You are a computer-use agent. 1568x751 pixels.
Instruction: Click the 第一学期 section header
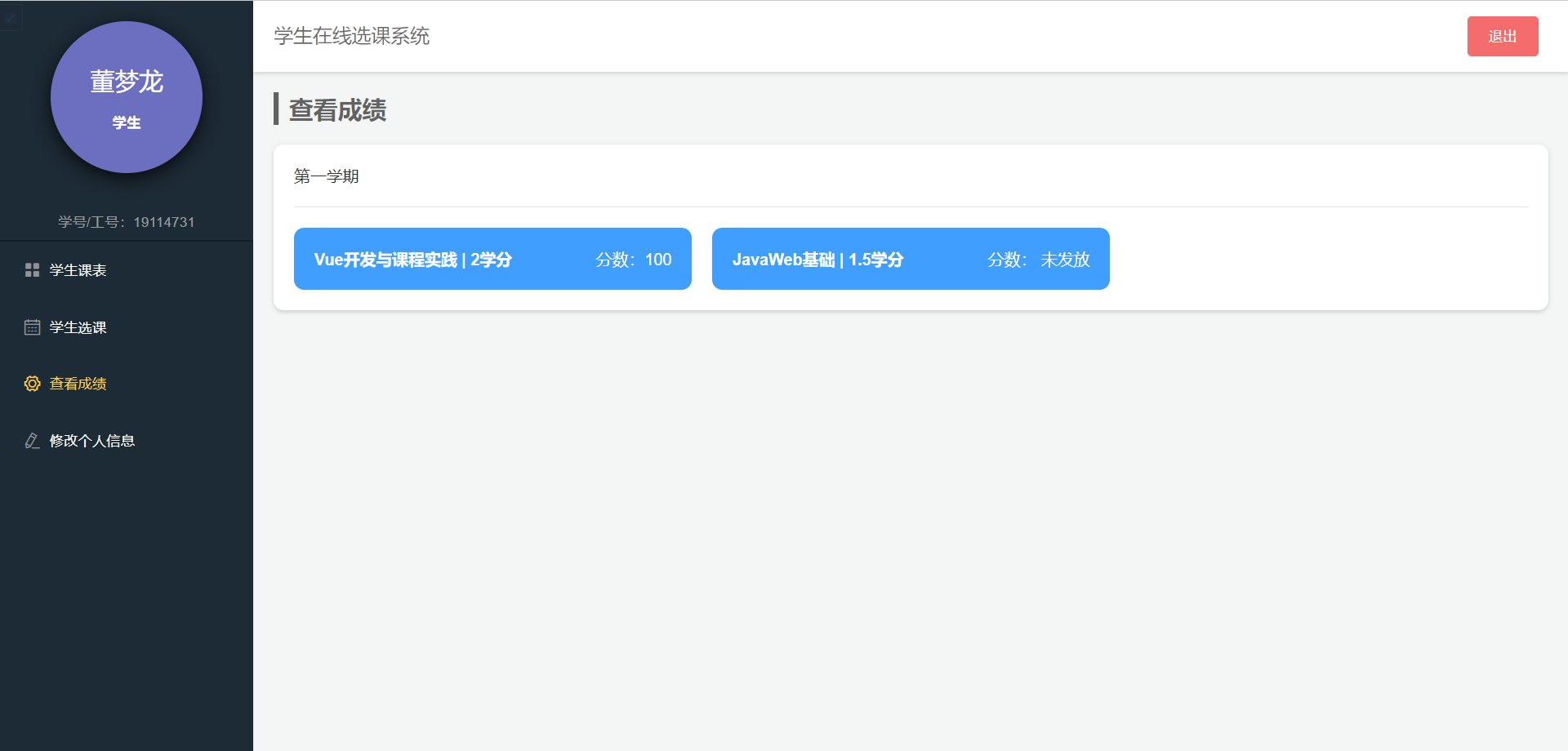[327, 176]
